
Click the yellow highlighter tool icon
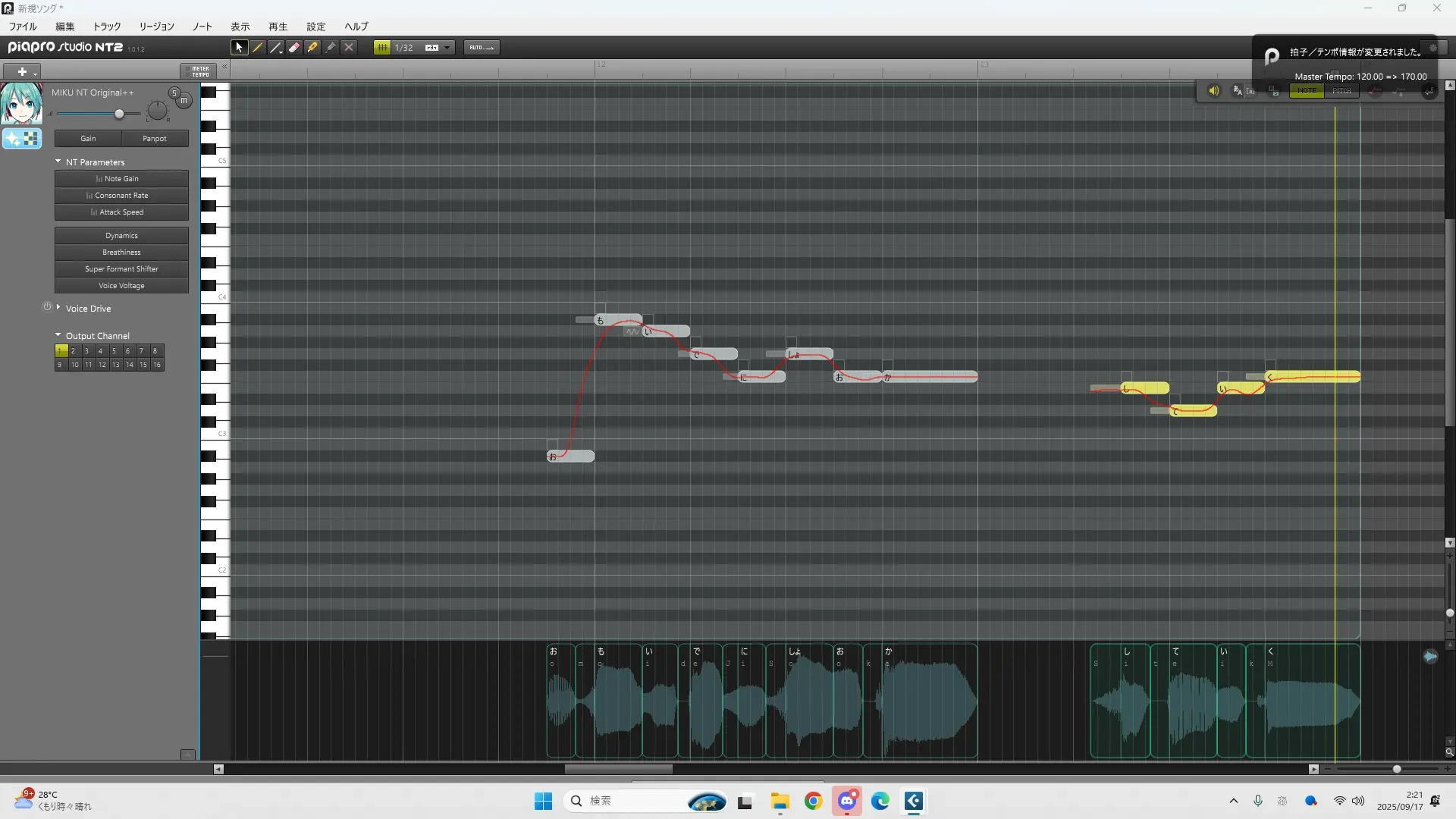[312, 47]
